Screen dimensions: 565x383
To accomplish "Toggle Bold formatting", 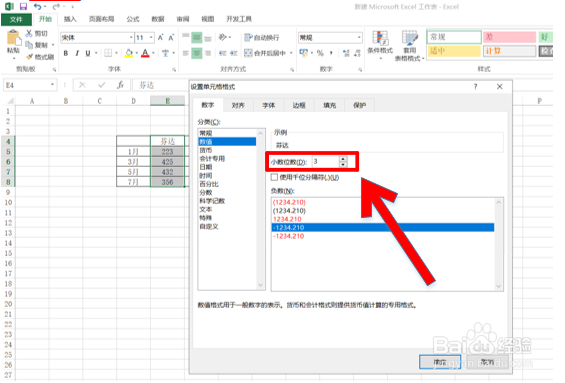I will pyautogui.click(x=66, y=53).
